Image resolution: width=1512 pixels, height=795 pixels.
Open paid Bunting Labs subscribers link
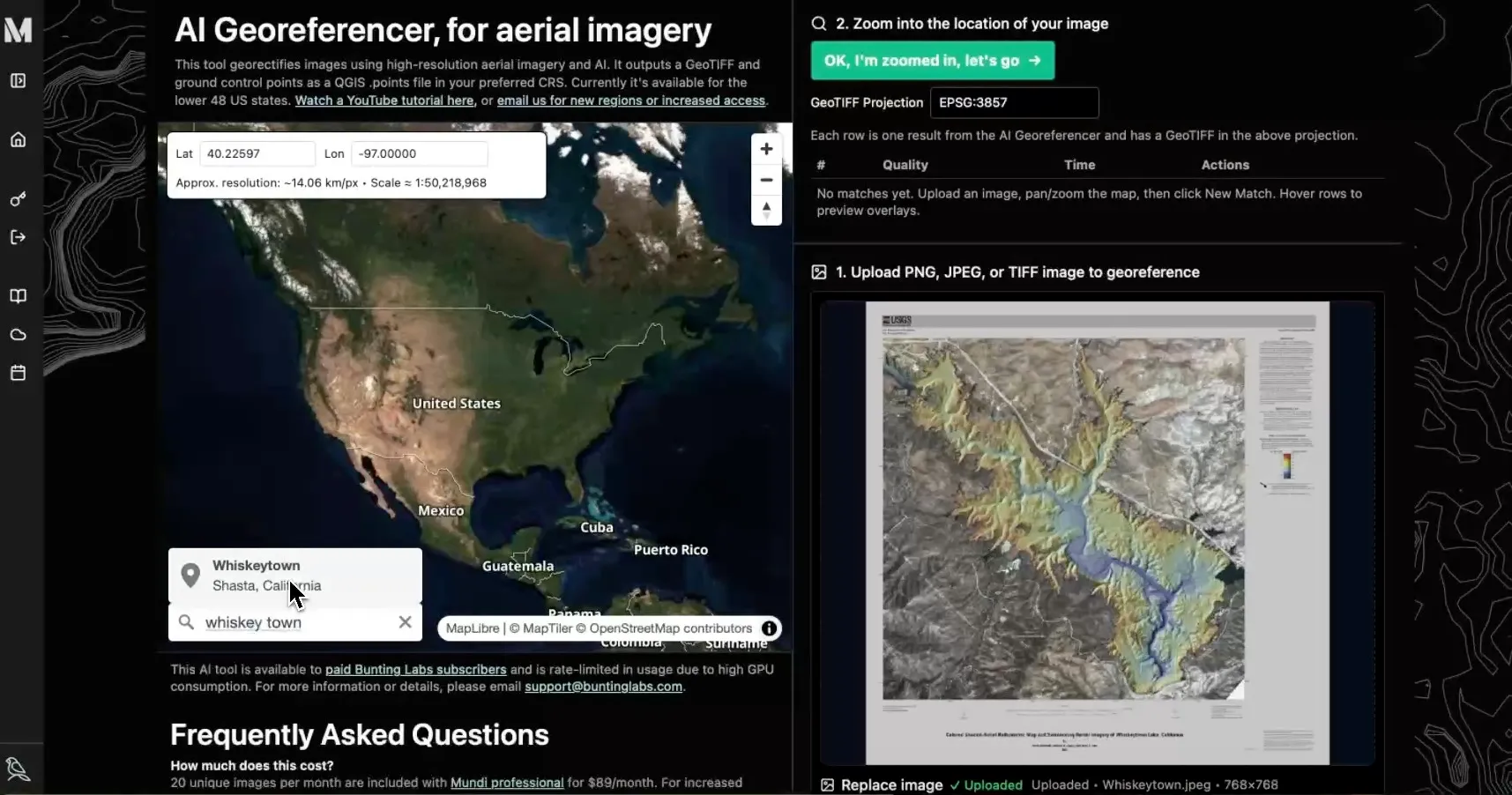pos(416,670)
